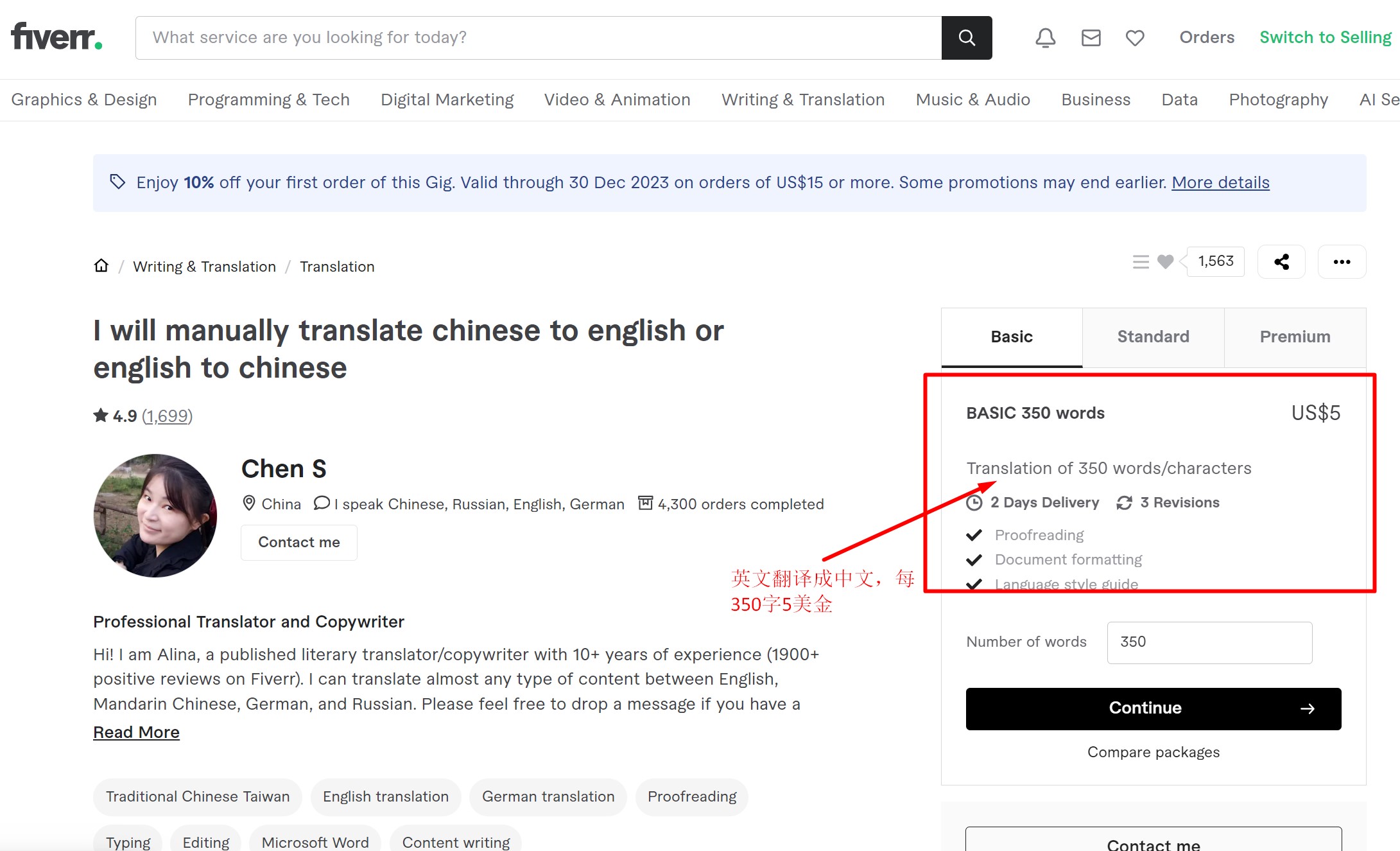Image resolution: width=1400 pixels, height=851 pixels.
Task: Like the gig with the heart
Action: point(1165,261)
